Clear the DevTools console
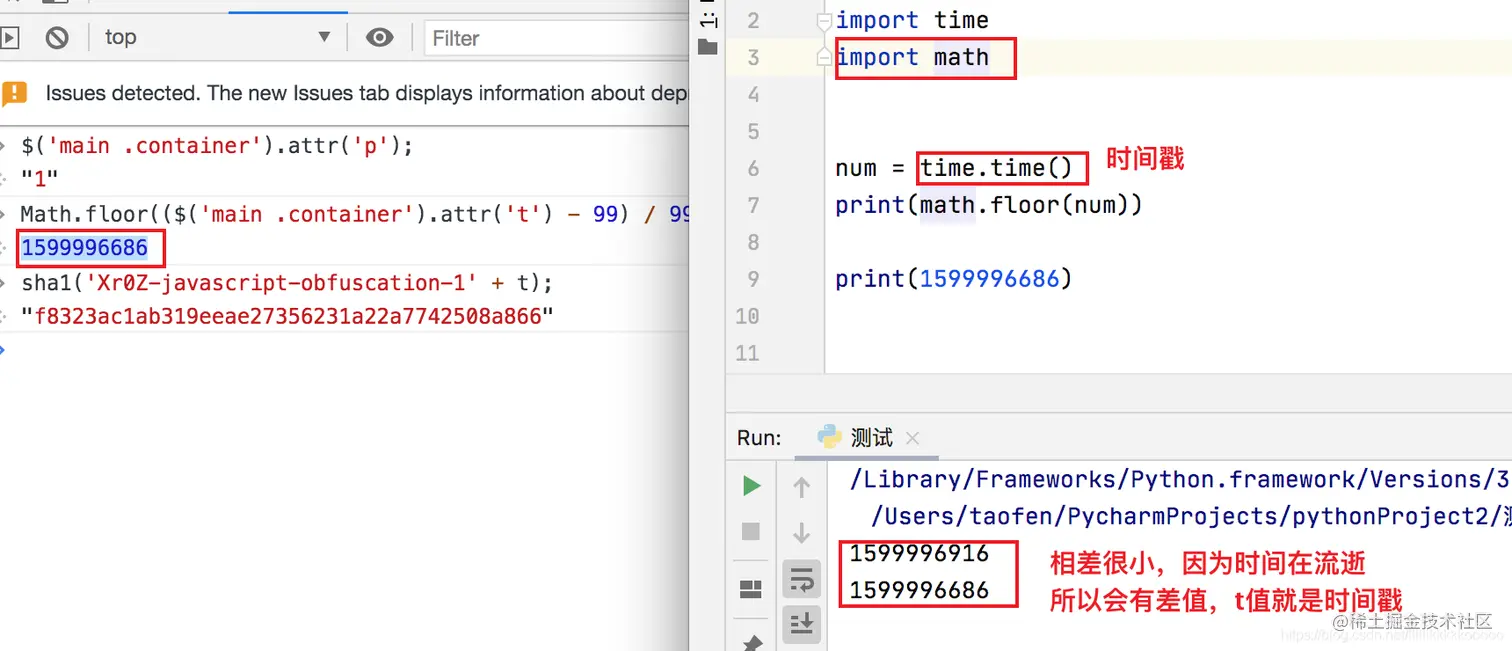The image size is (1512, 651). click(x=57, y=38)
